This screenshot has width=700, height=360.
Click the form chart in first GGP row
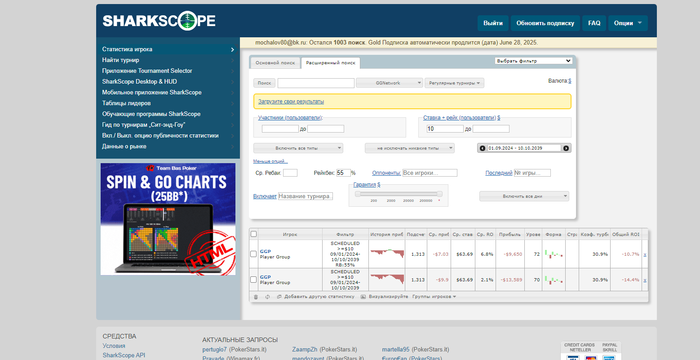[x=554, y=254]
